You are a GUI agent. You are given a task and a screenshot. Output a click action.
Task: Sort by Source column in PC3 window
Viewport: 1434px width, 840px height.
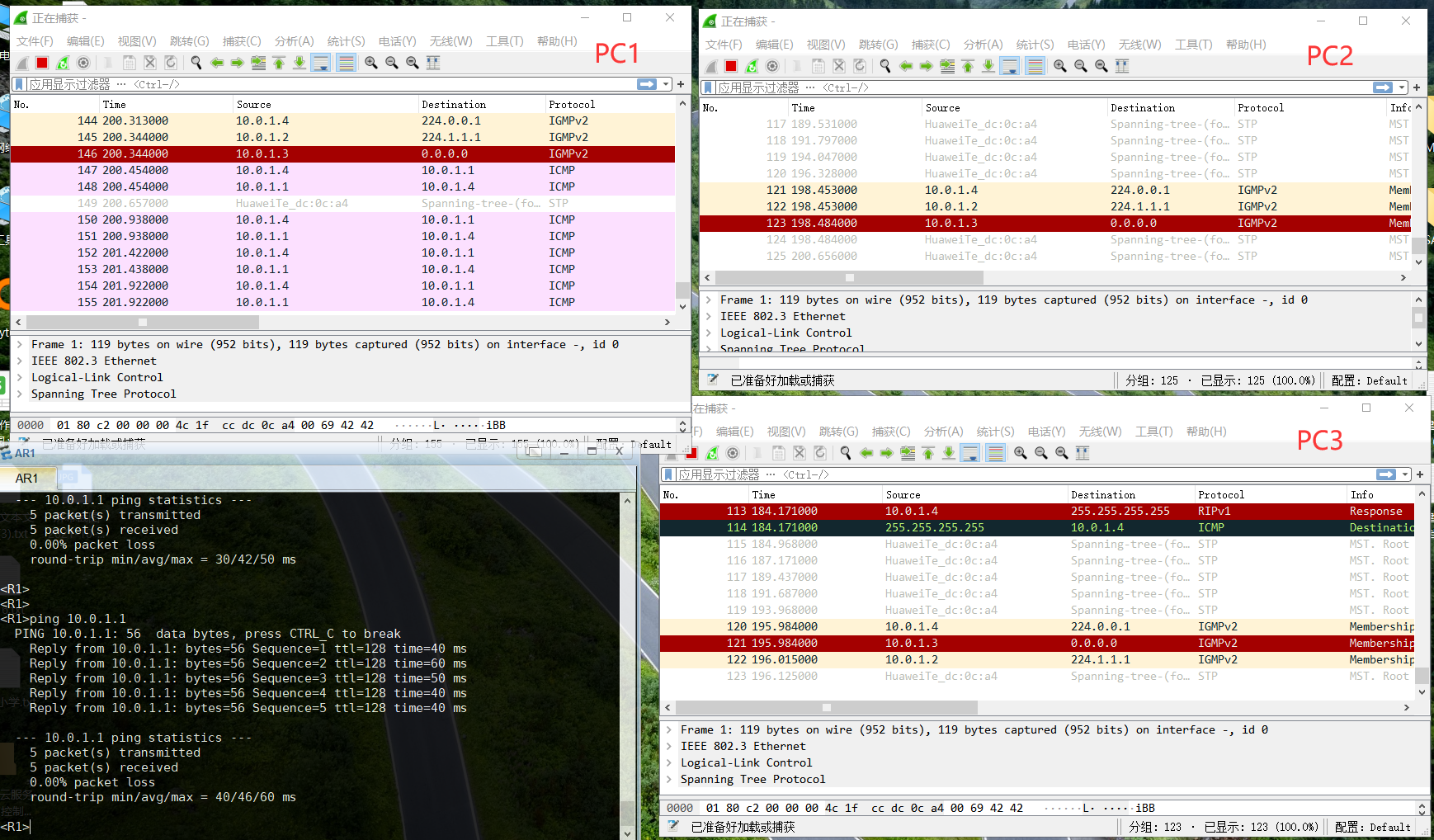pyautogui.click(x=974, y=495)
